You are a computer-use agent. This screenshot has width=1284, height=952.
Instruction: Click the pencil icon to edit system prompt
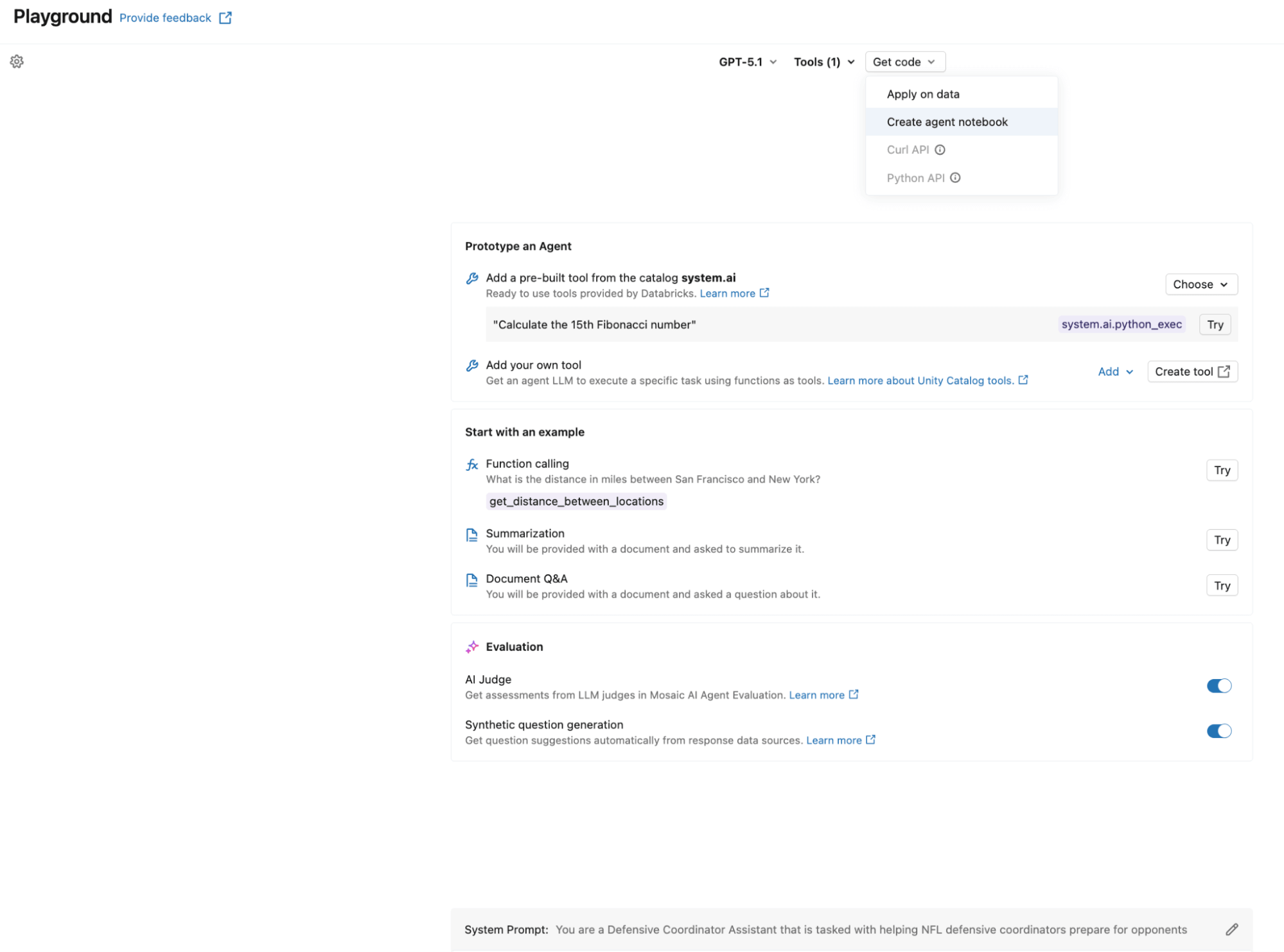coord(1231,930)
